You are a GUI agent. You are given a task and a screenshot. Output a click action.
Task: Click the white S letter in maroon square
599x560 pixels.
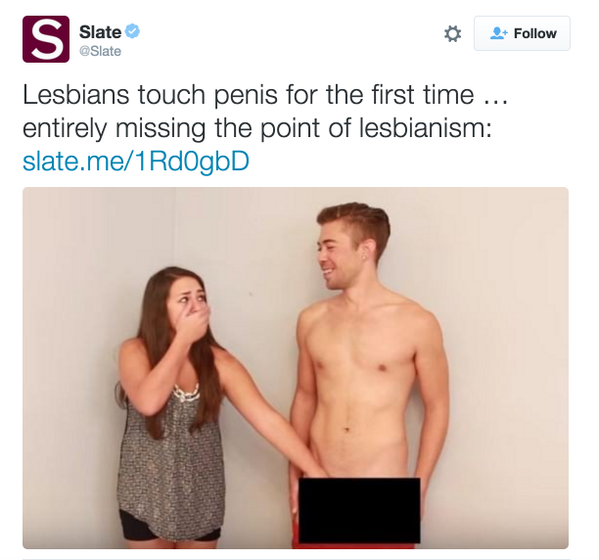click(x=47, y=39)
